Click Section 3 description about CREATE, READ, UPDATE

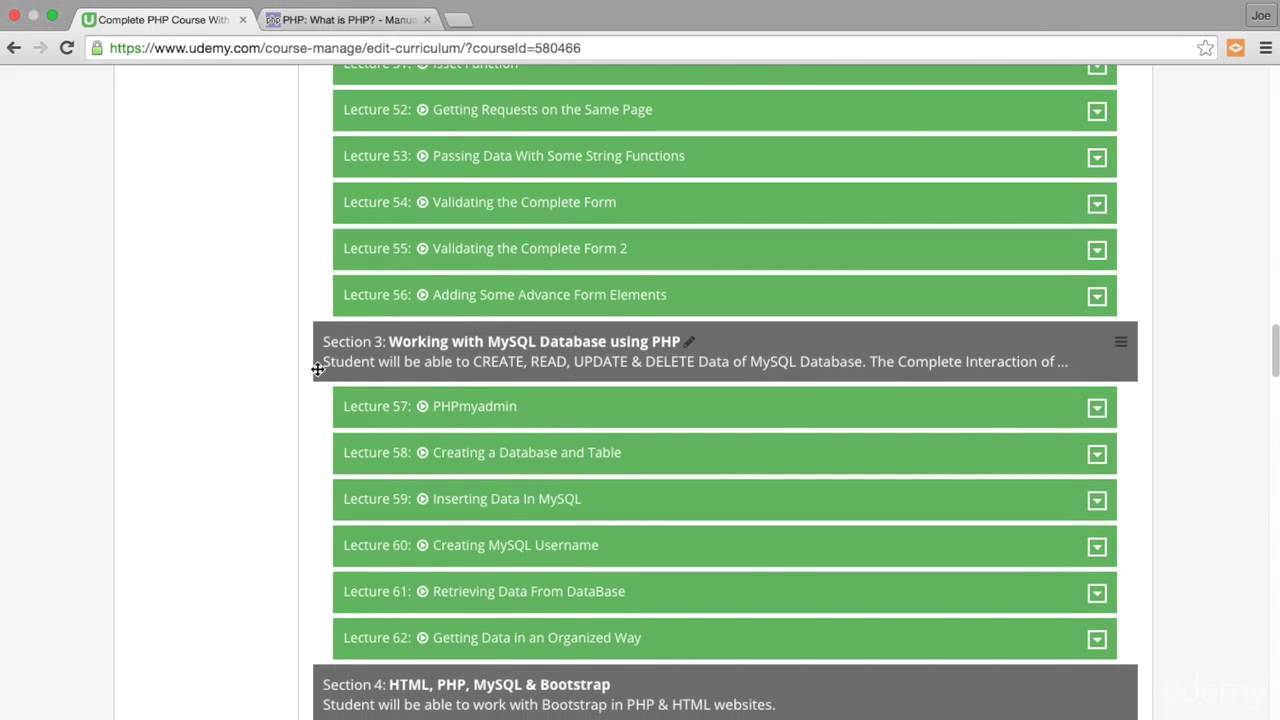pyautogui.click(x=695, y=362)
